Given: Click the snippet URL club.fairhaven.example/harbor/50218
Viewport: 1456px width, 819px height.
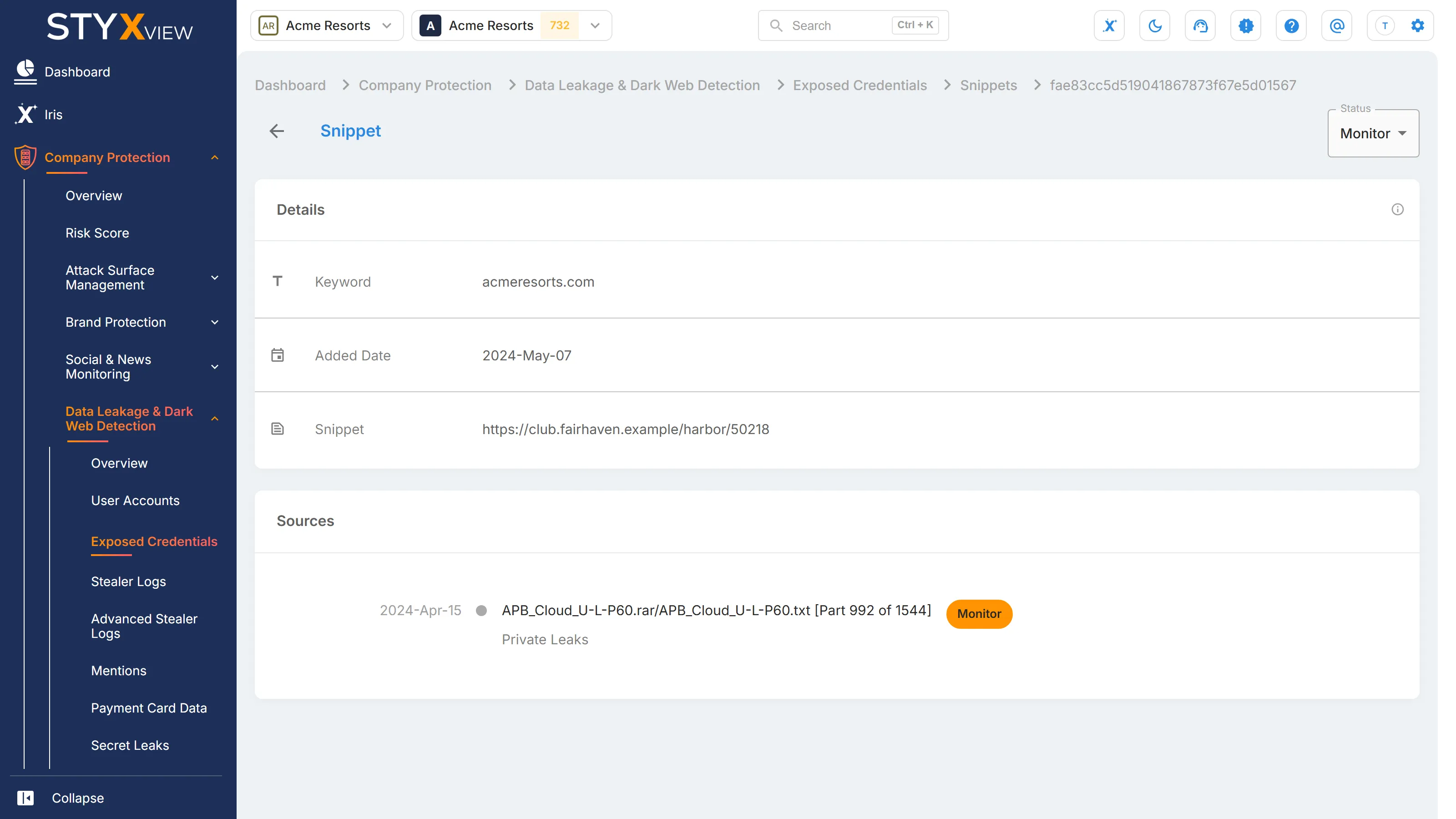Looking at the screenshot, I should [625, 429].
